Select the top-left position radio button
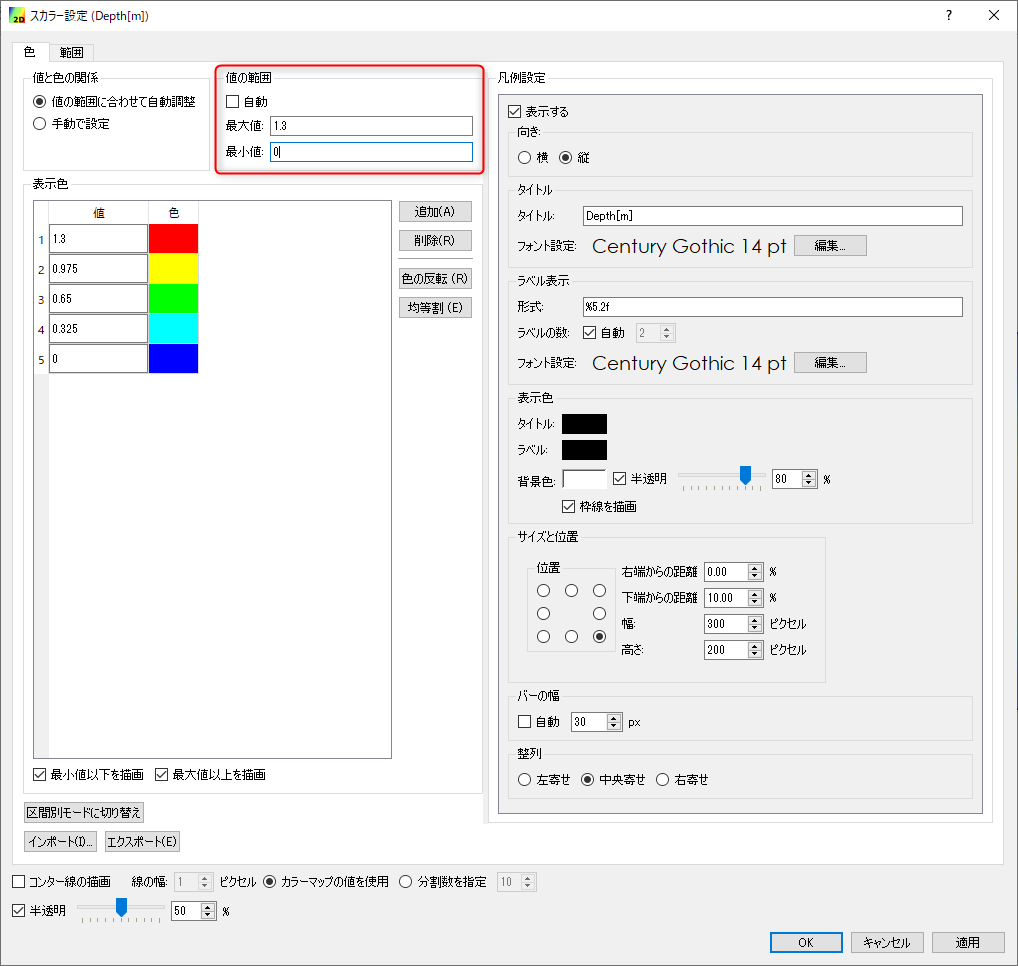 [x=543, y=590]
